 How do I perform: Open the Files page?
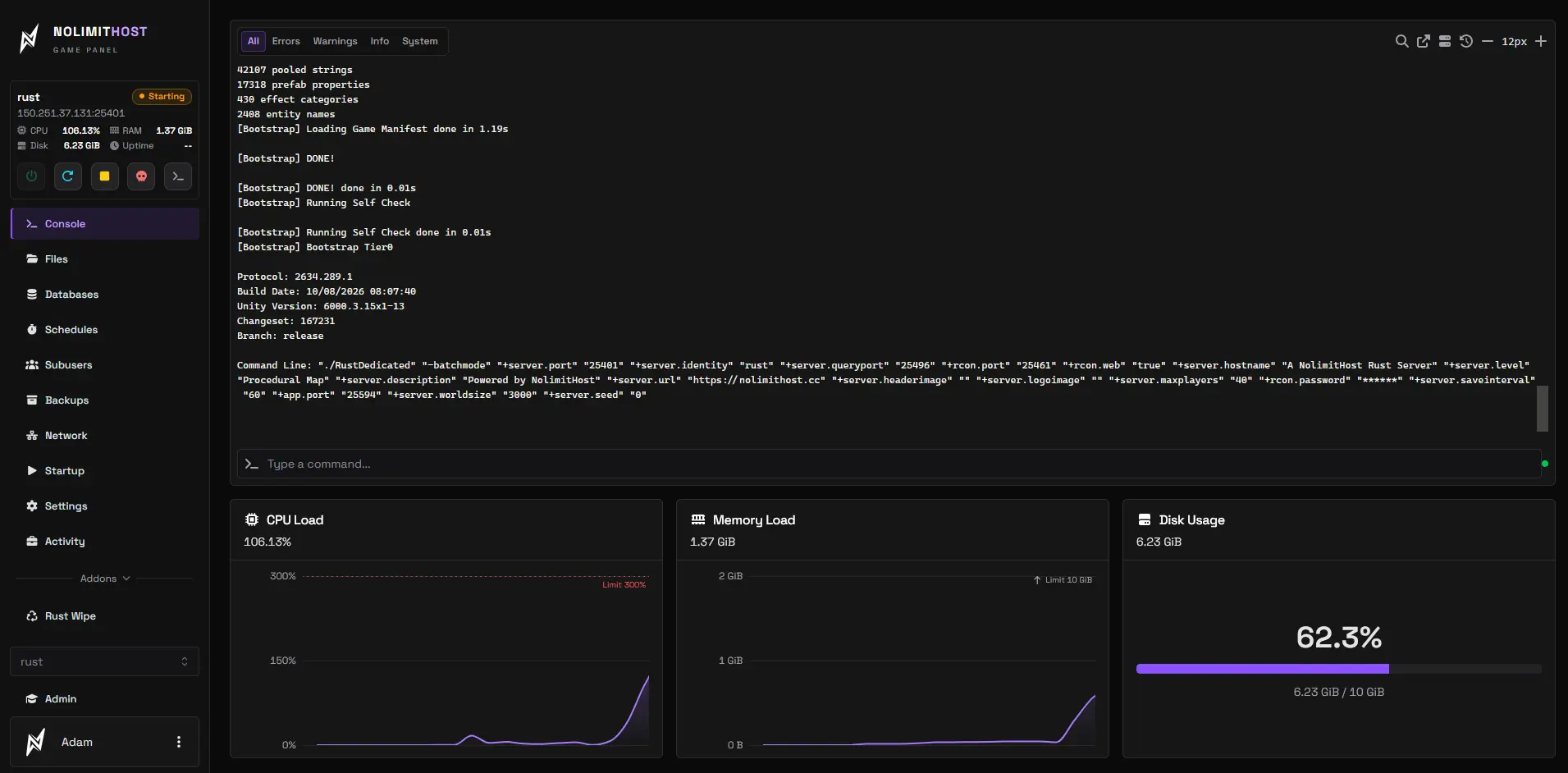[105, 259]
